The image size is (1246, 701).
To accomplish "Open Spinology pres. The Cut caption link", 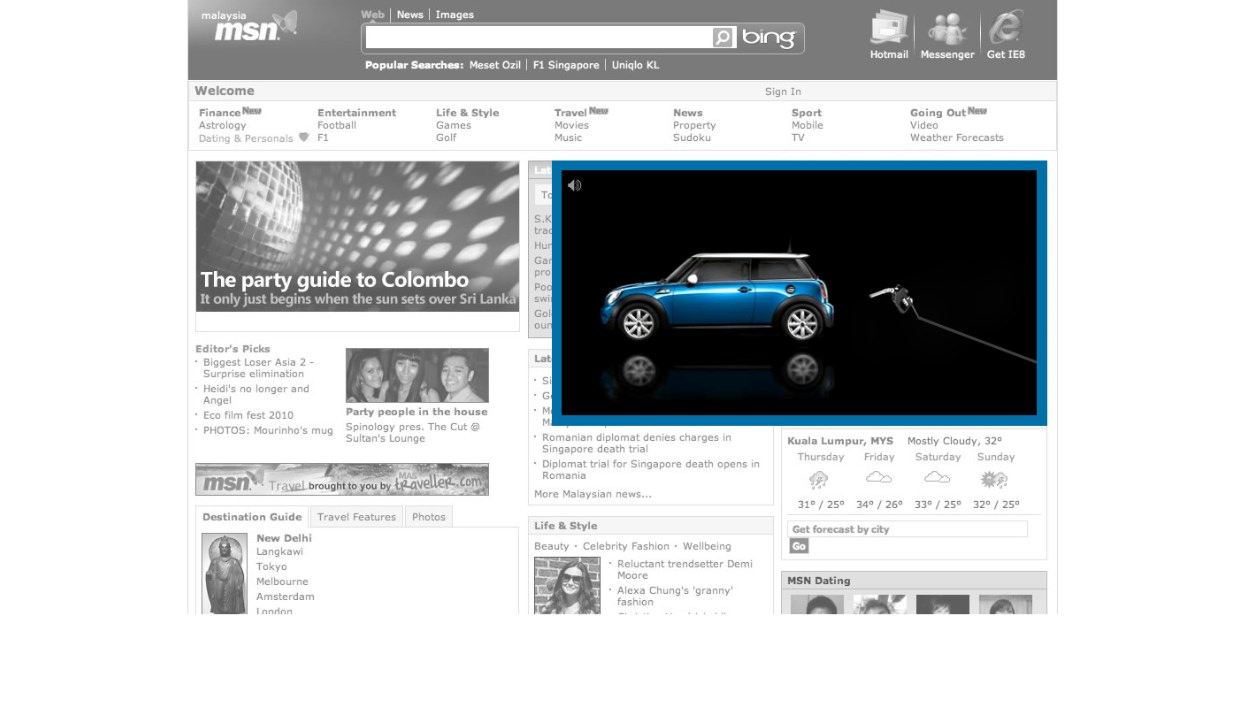I will 413,433.
